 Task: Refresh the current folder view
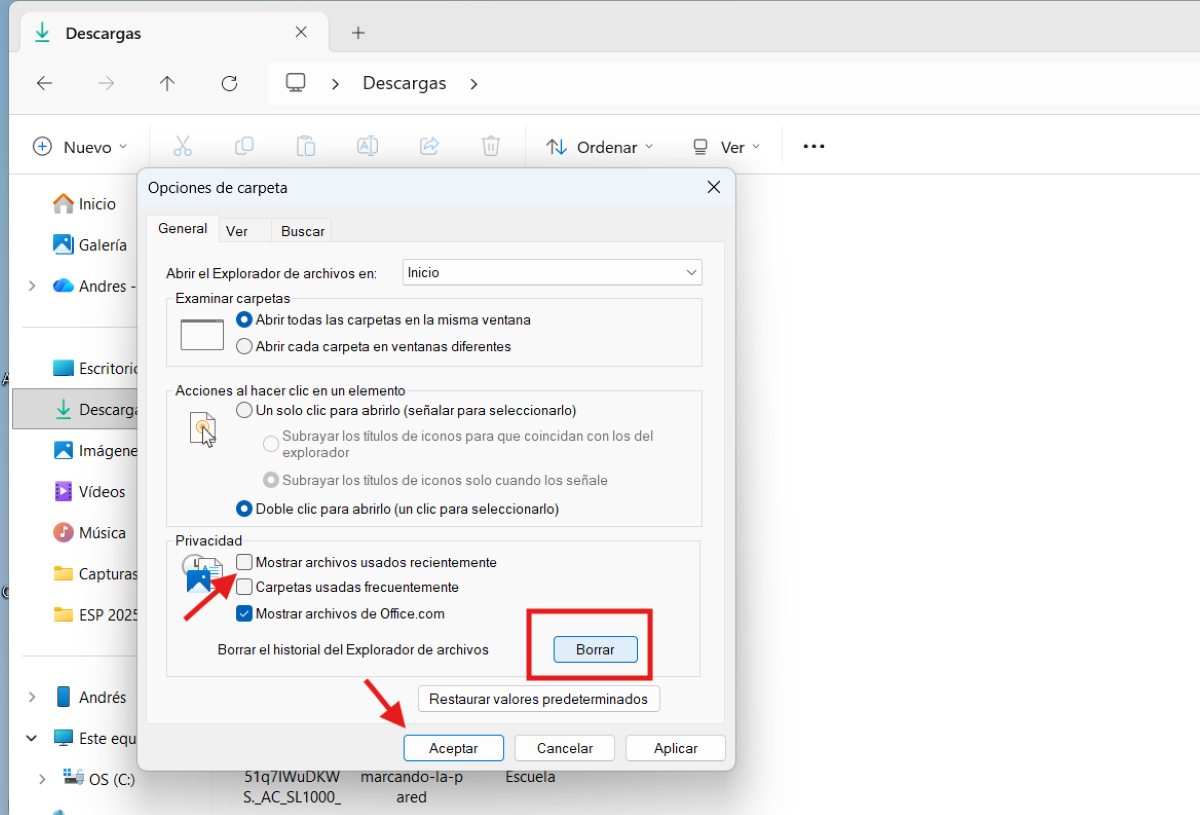tap(228, 83)
